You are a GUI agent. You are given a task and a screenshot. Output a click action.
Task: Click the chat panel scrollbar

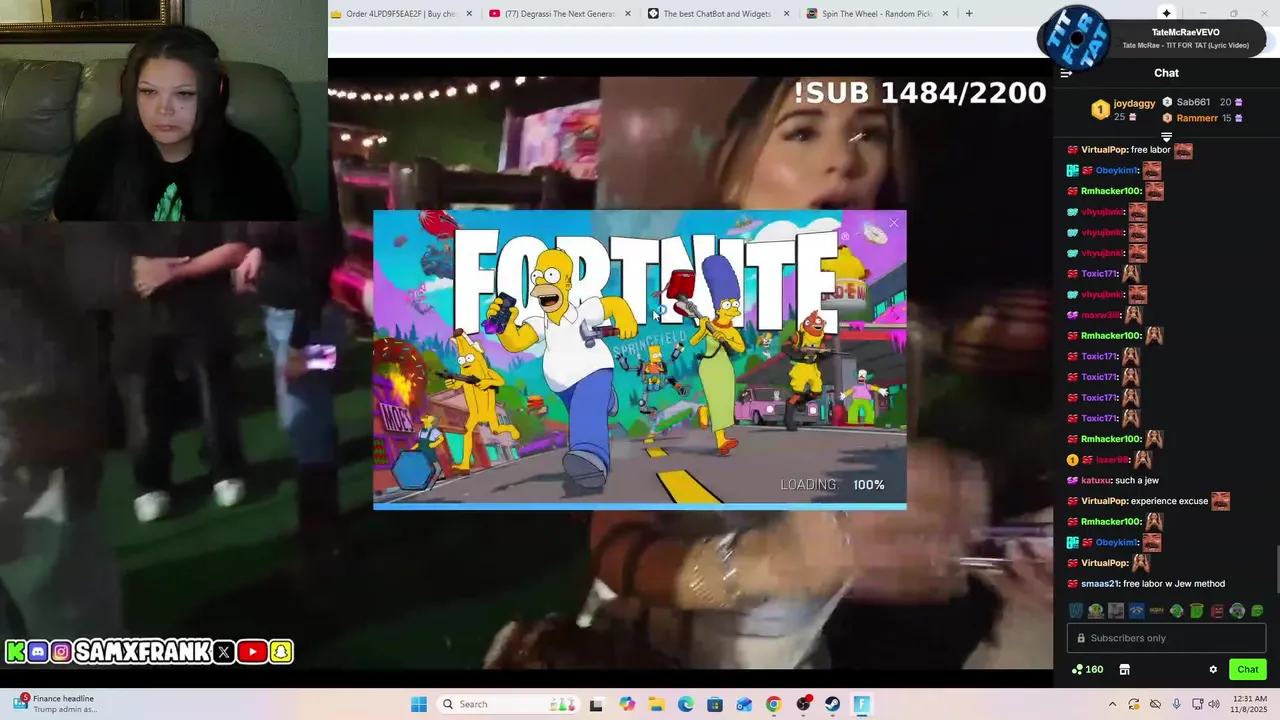click(x=1276, y=570)
